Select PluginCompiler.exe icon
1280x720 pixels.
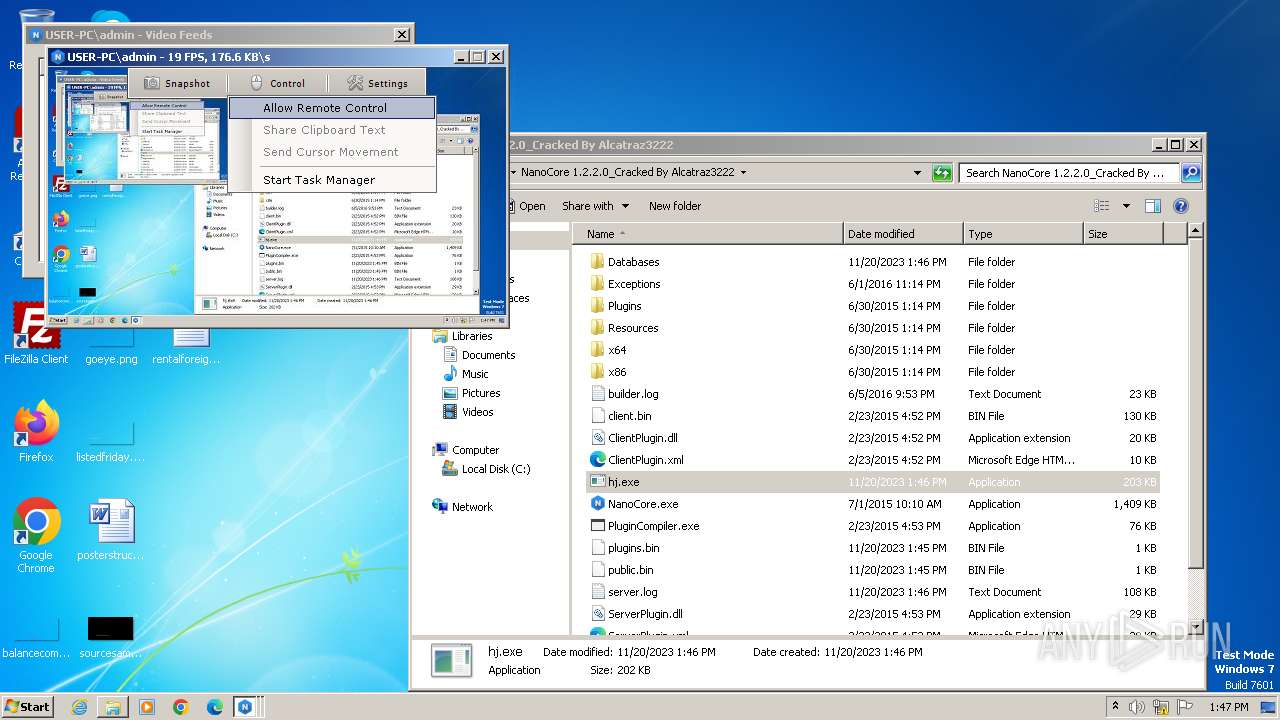point(598,526)
